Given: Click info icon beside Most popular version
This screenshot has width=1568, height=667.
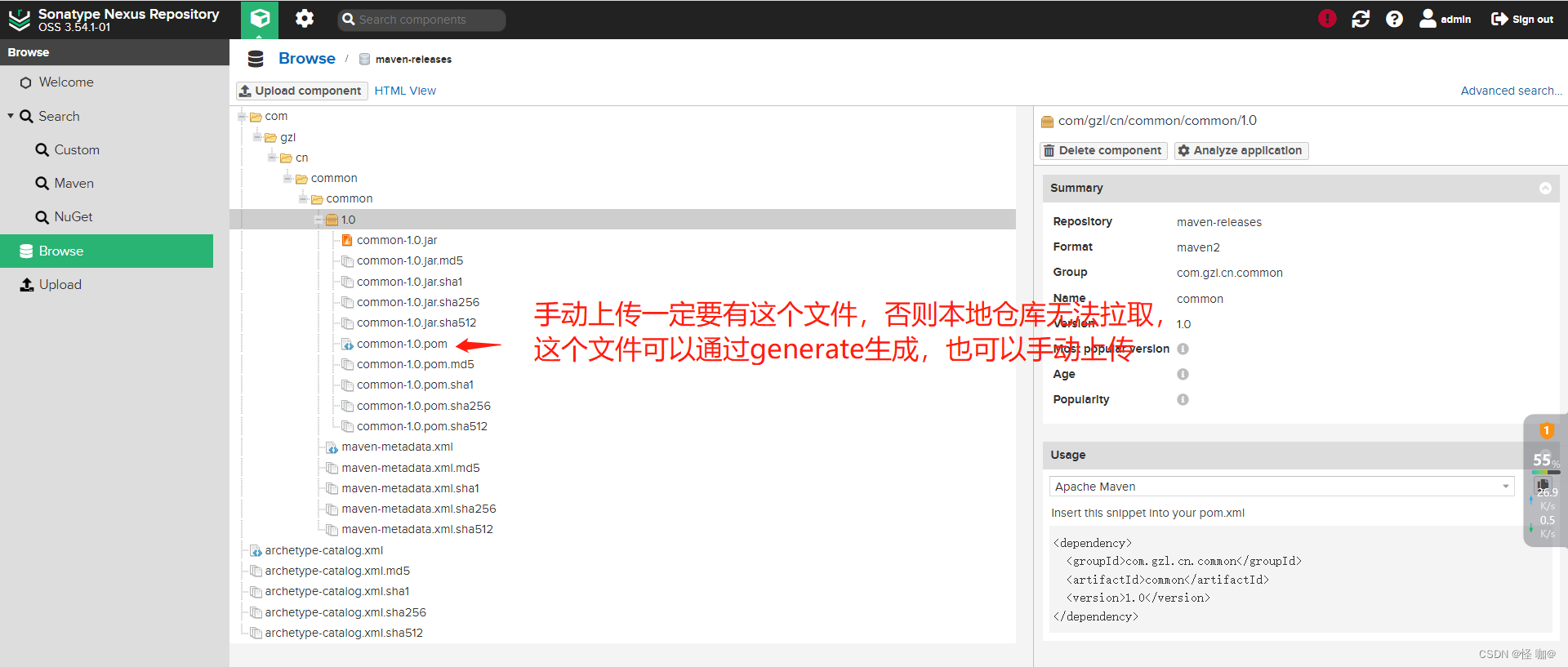Looking at the screenshot, I should coord(1183,349).
